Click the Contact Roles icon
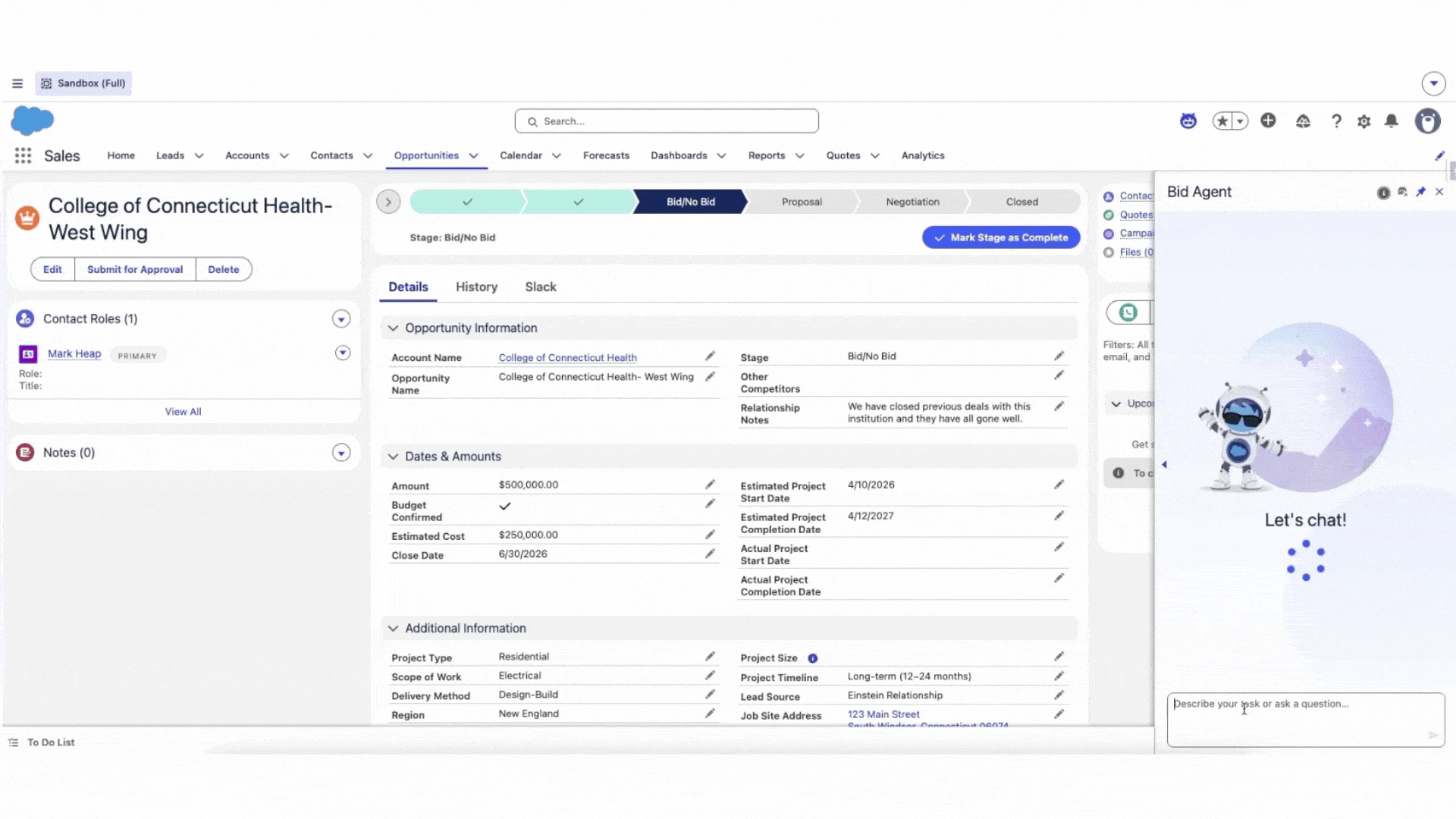Viewport: 1456px width, 819px height. [25, 318]
